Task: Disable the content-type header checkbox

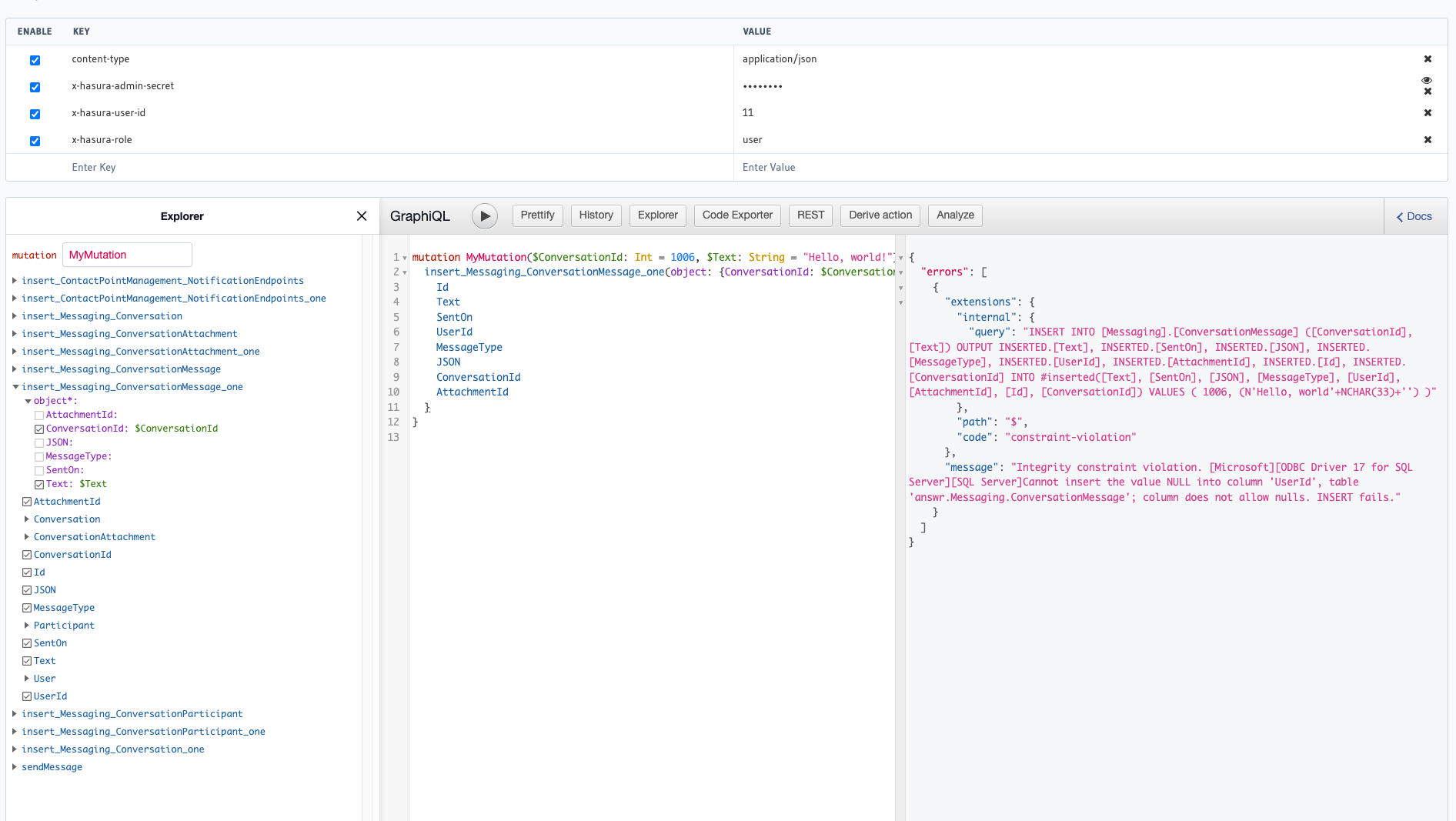Action: [35, 60]
